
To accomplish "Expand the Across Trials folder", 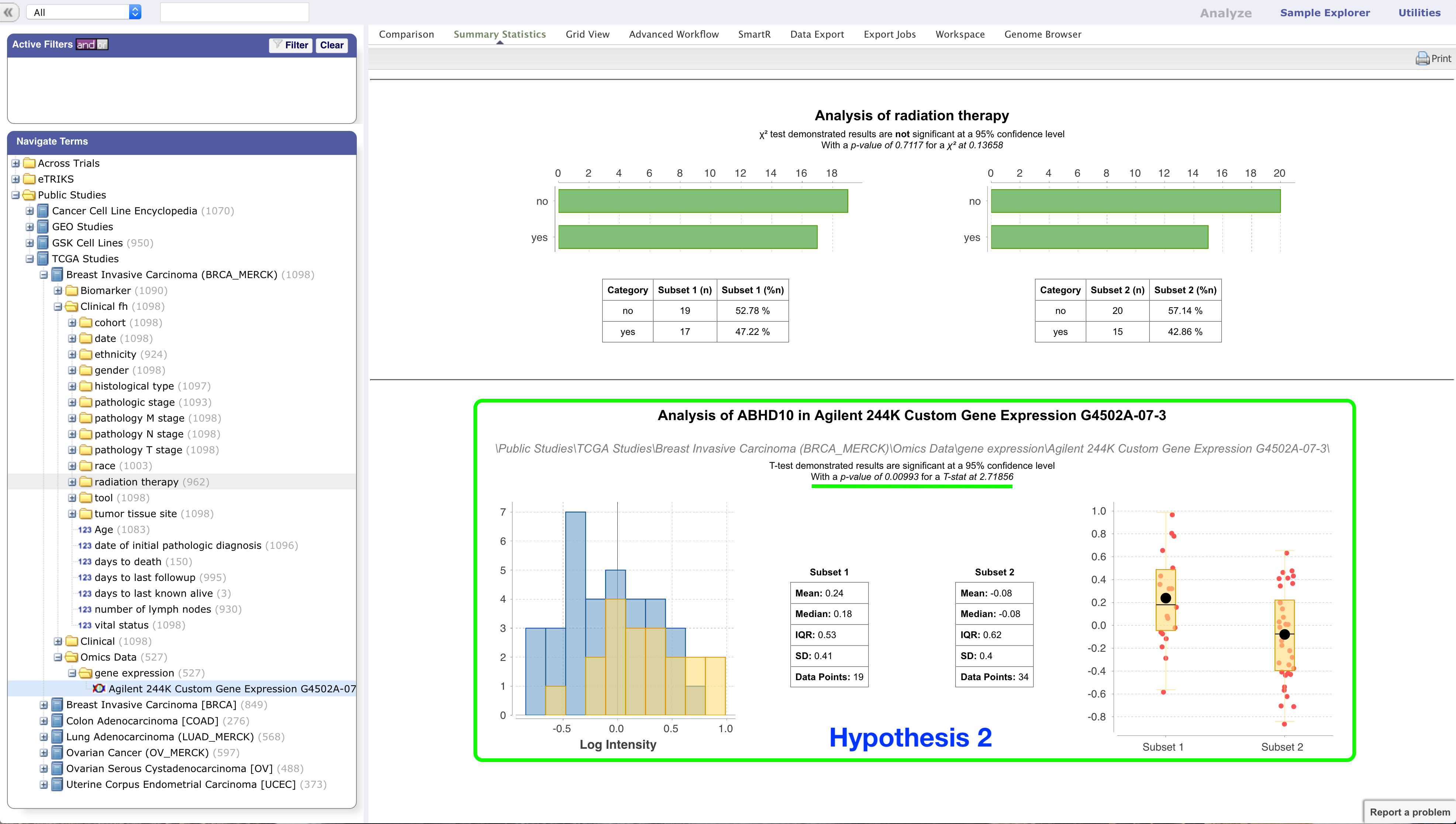I will (x=16, y=163).
